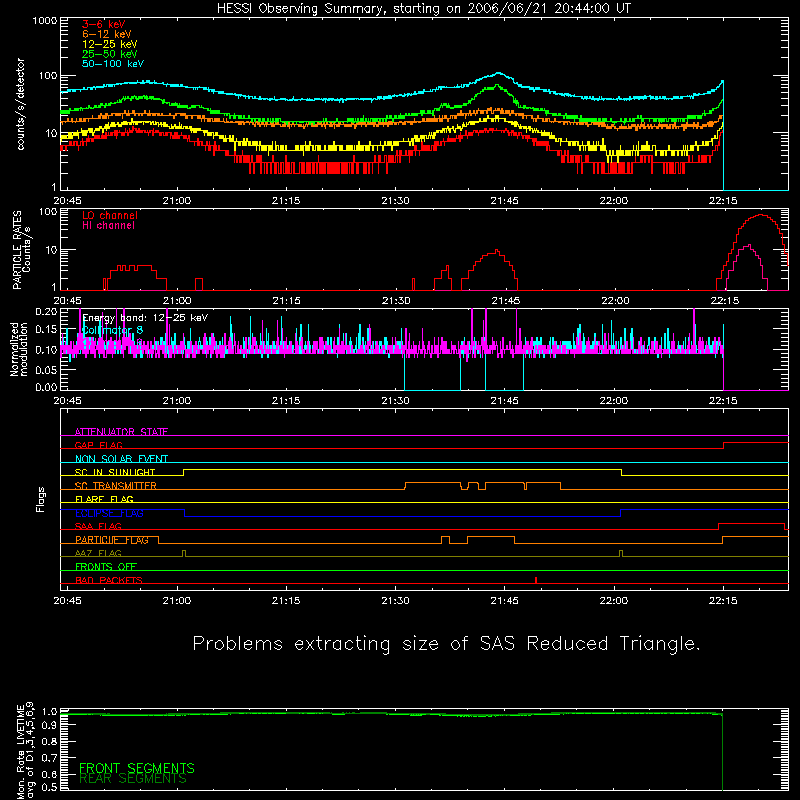Click the 1000 tick value on counts plot
The image size is (800, 800).
[45, 21]
